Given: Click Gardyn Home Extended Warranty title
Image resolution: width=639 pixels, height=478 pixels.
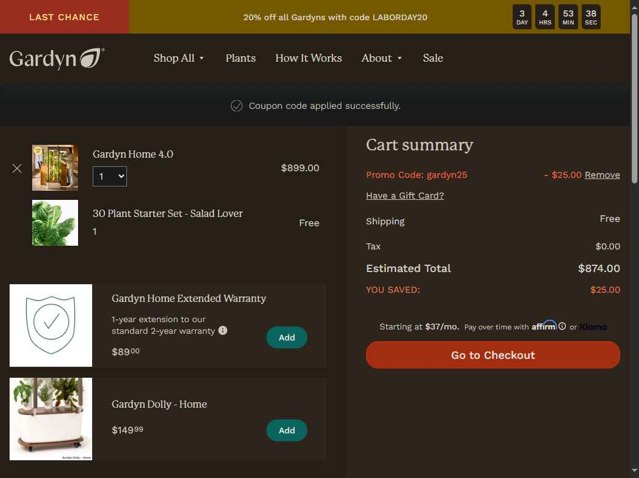Looking at the screenshot, I should [189, 298].
